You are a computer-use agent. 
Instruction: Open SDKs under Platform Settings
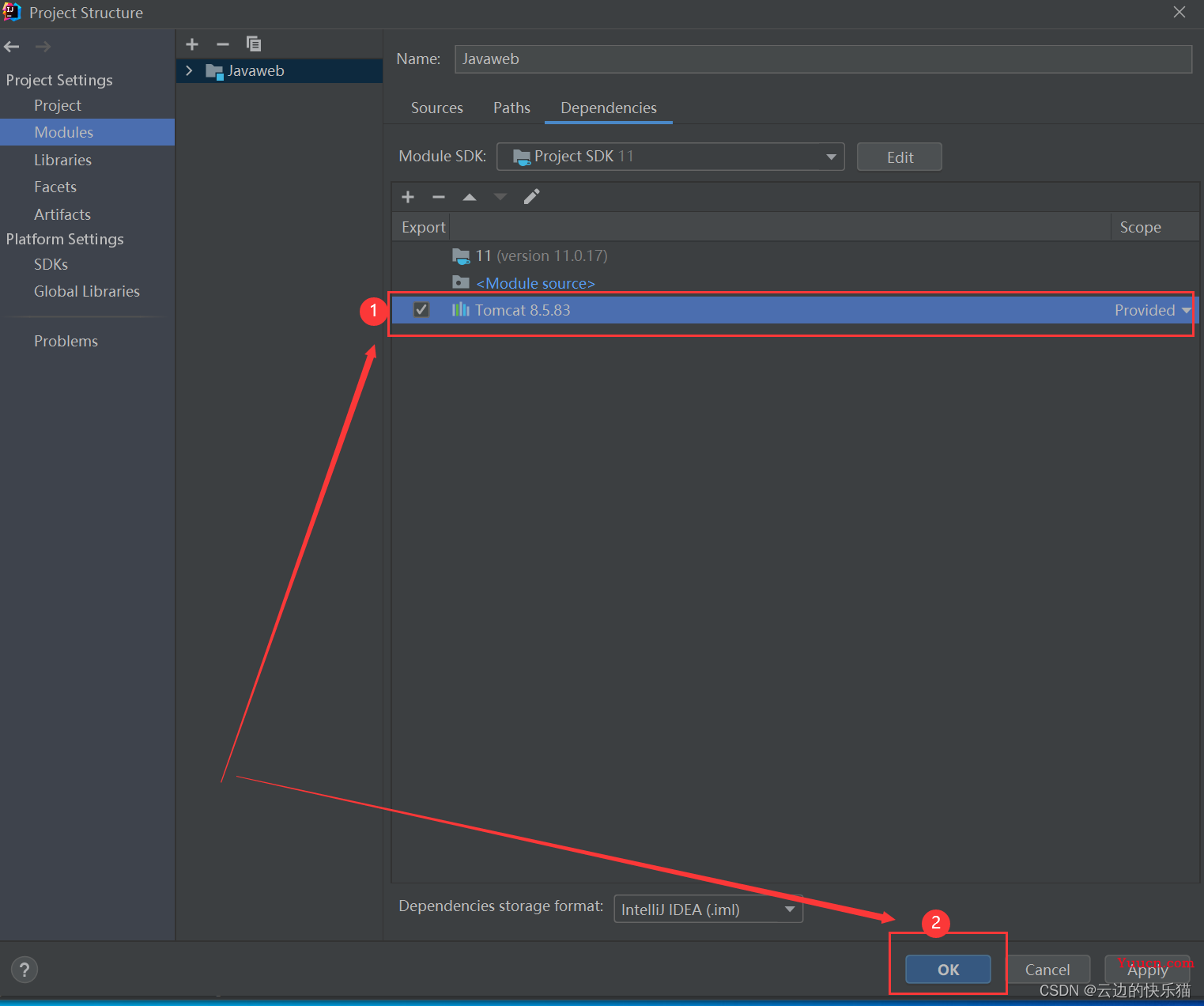51,264
